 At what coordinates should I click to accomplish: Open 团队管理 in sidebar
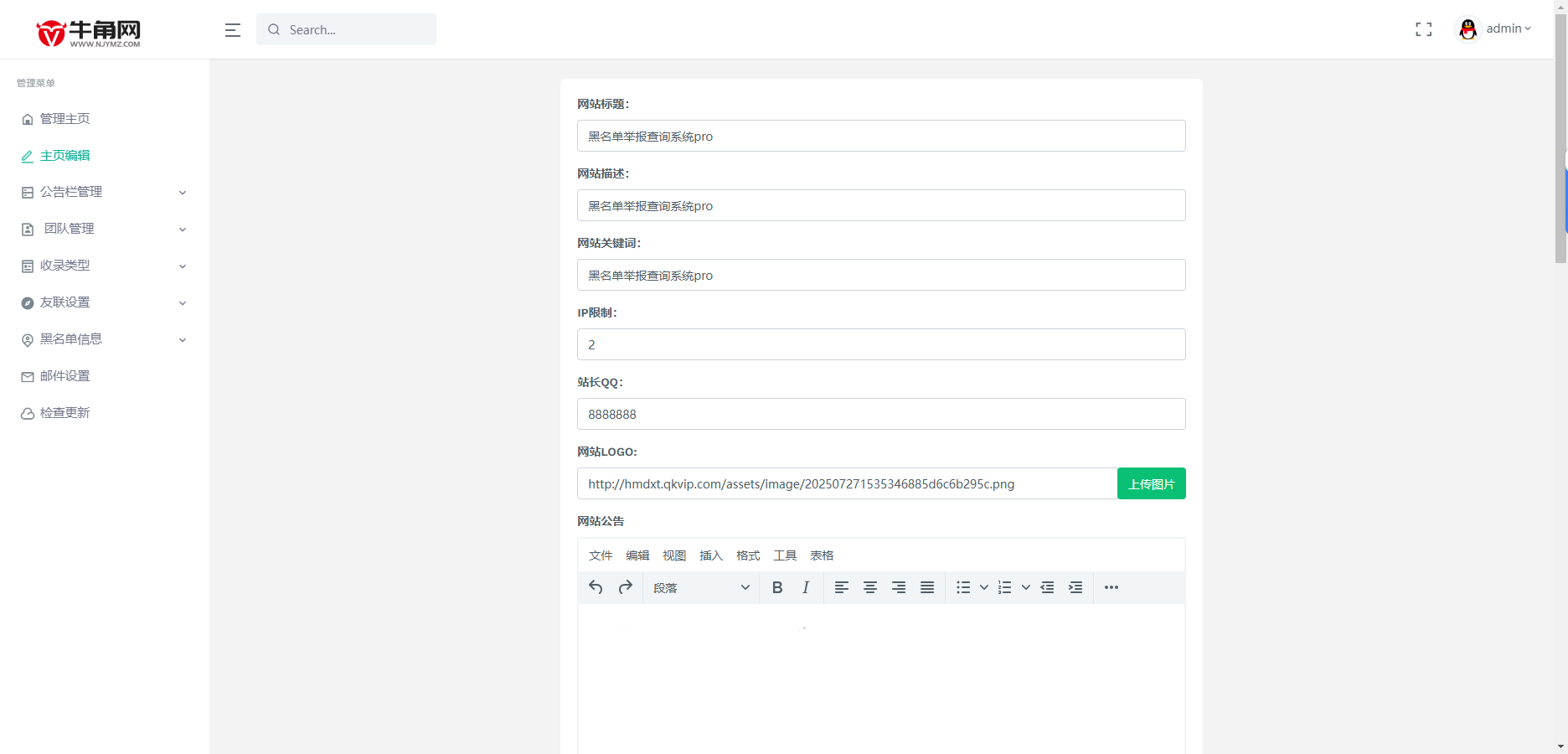(69, 229)
